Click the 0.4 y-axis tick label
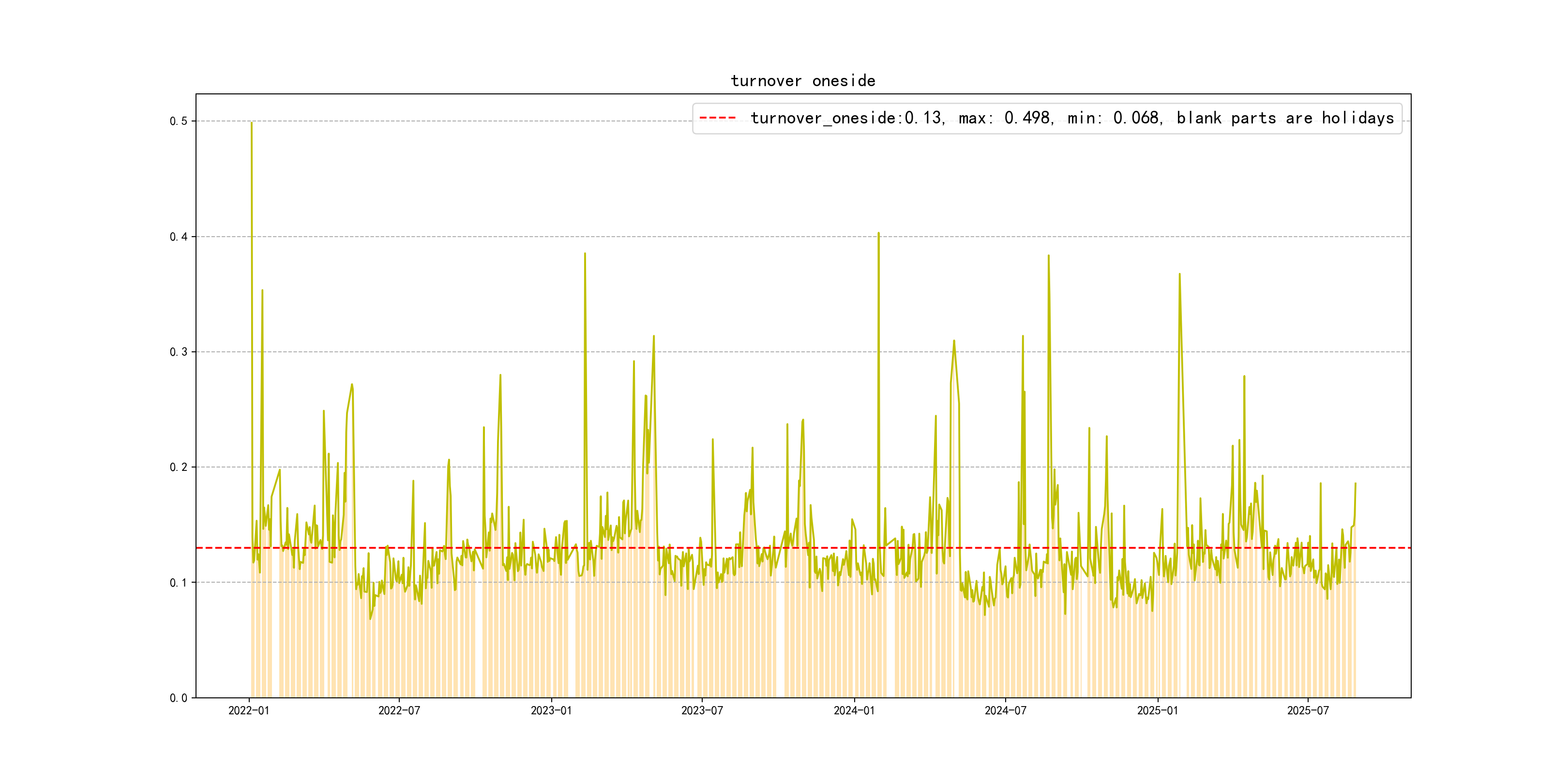Viewport: 1568px width, 784px height. [179, 237]
